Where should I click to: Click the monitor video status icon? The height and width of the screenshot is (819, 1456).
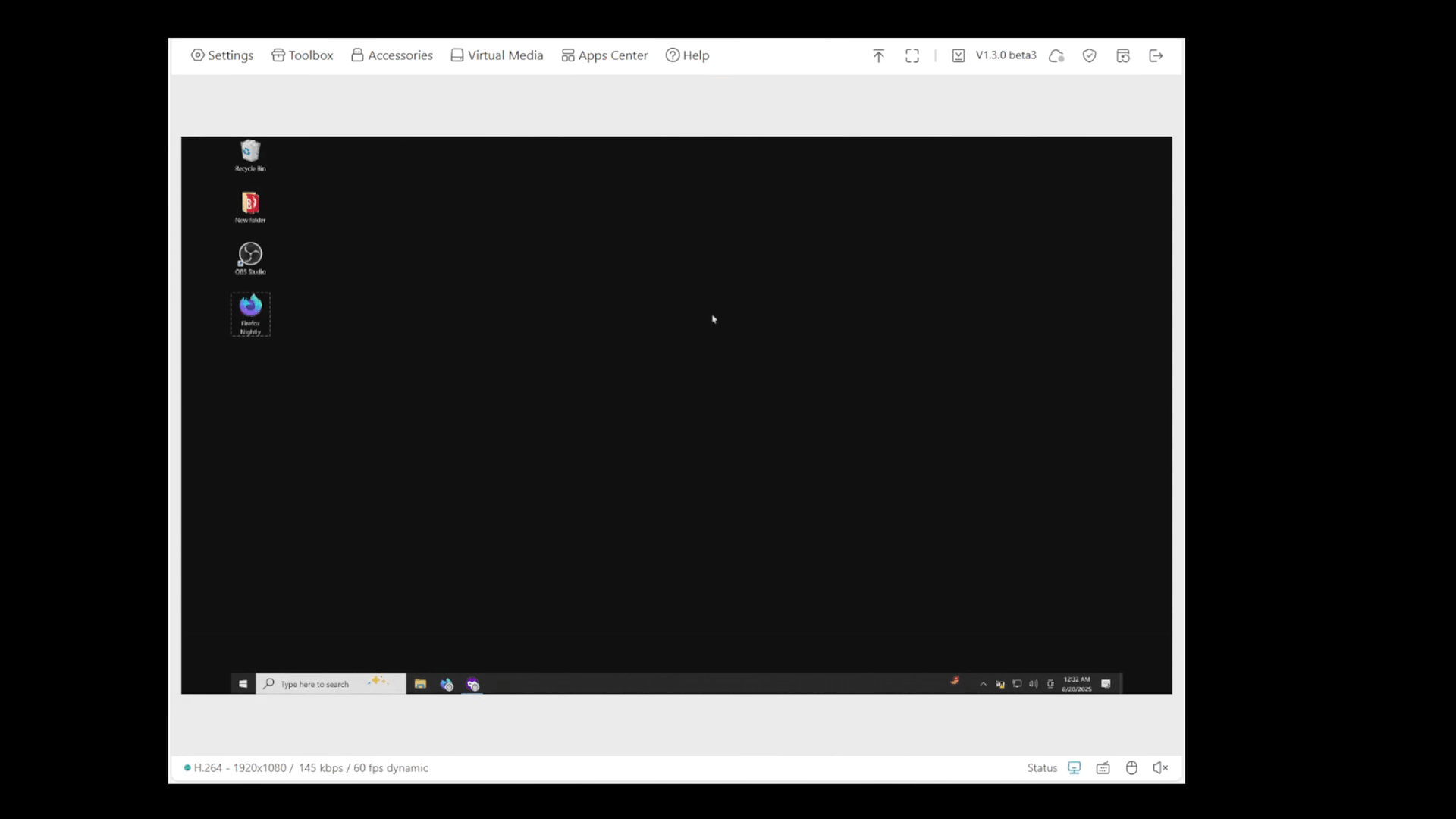pyautogui.click(x=1075, y=768)
